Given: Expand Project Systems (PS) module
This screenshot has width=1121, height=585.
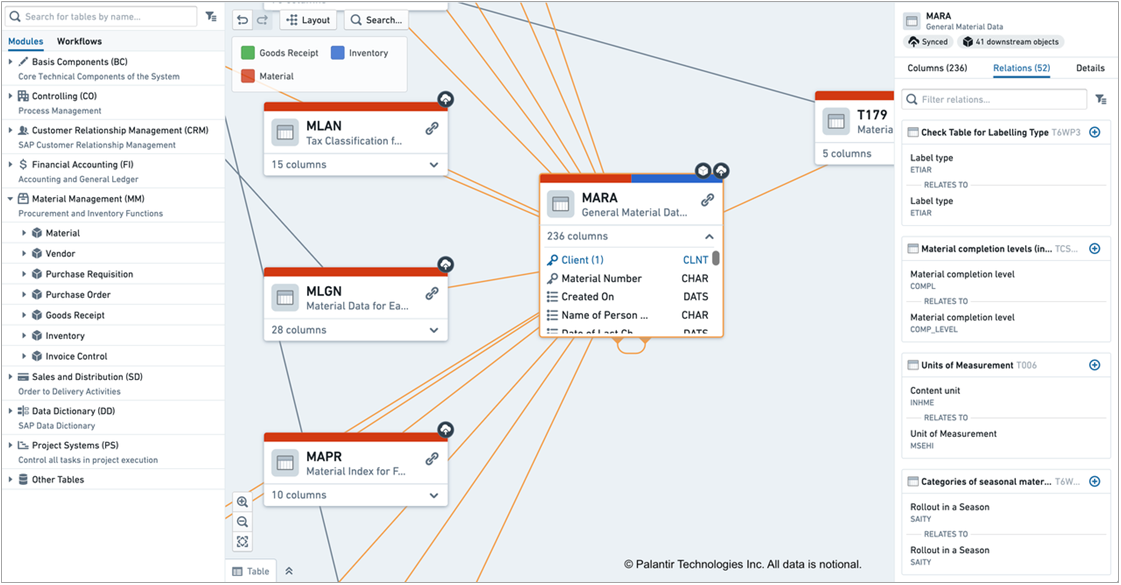Looking at the screenshot, I should coord(10,446).
